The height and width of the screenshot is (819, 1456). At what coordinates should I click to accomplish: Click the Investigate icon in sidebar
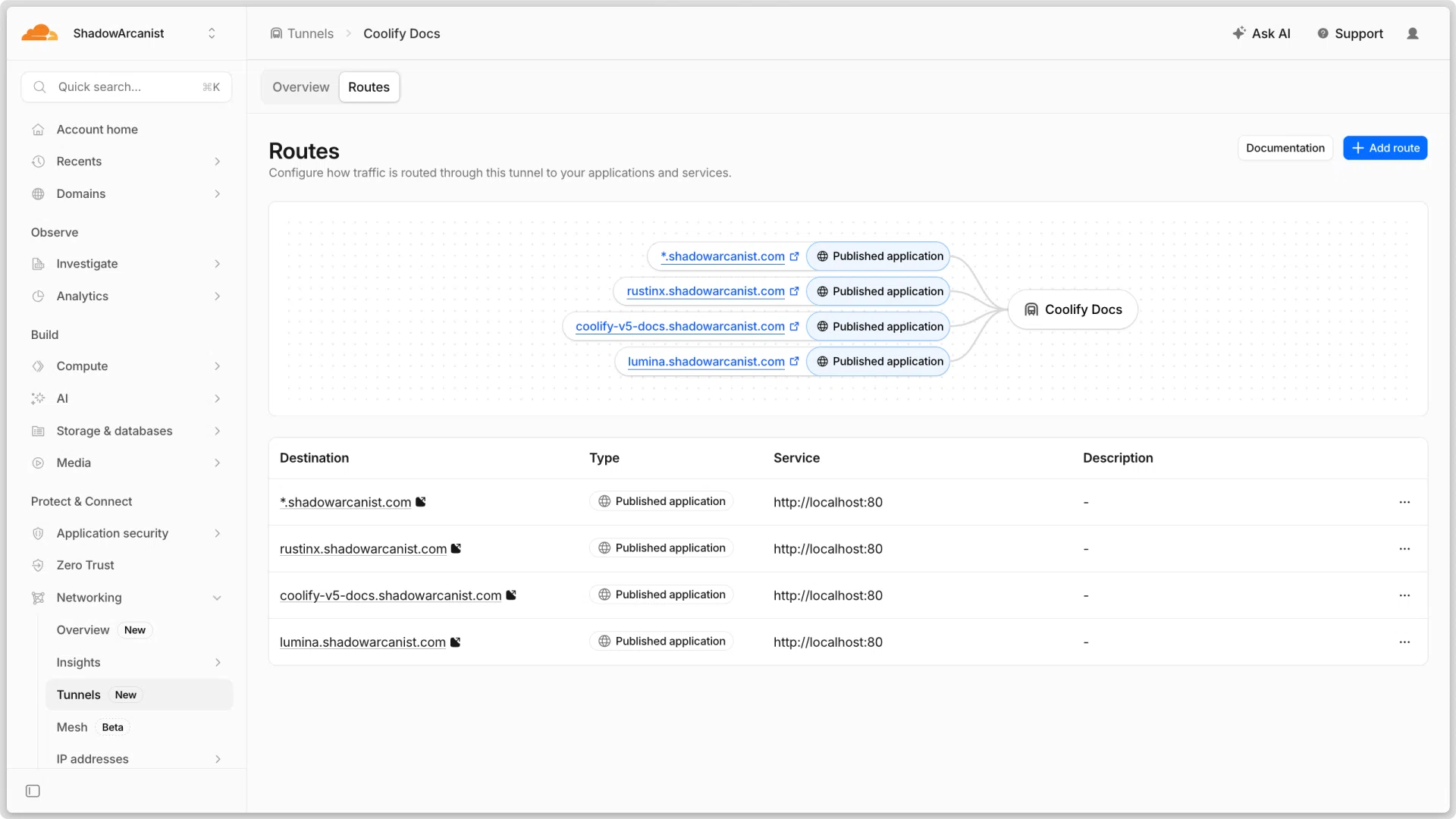tap(38, 264)
